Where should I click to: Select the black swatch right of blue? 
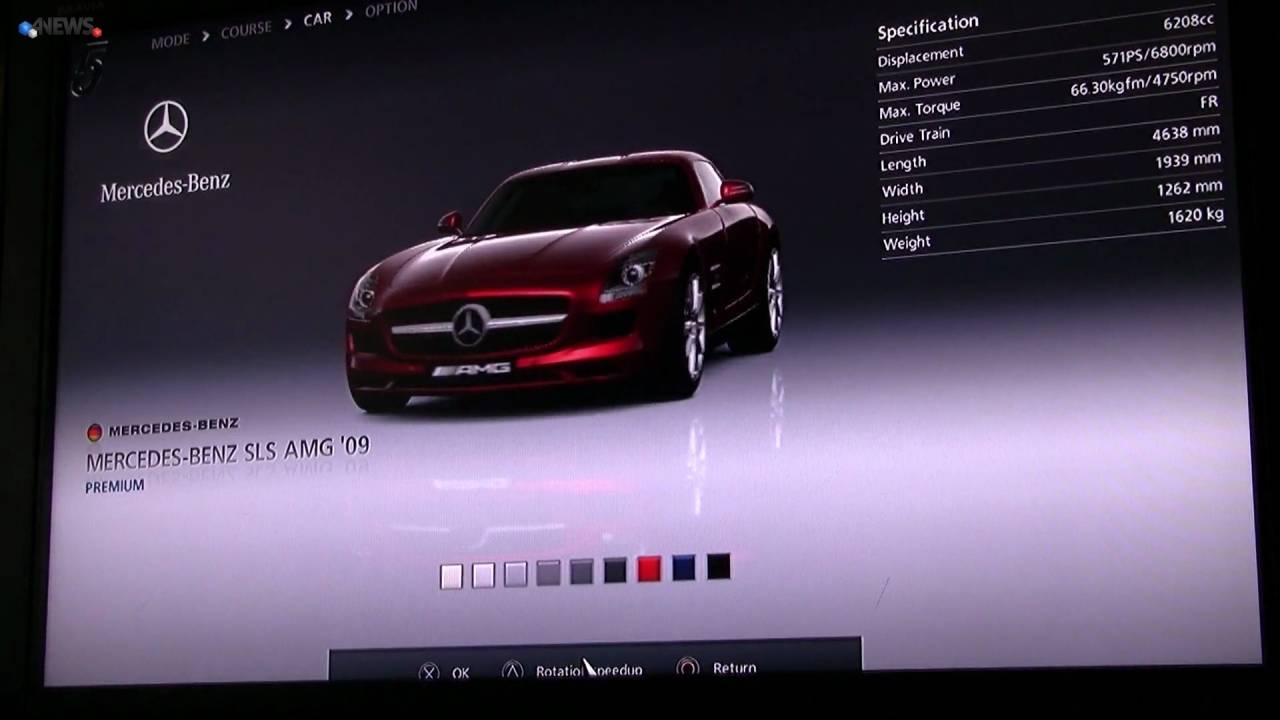(x=718, y=567)
